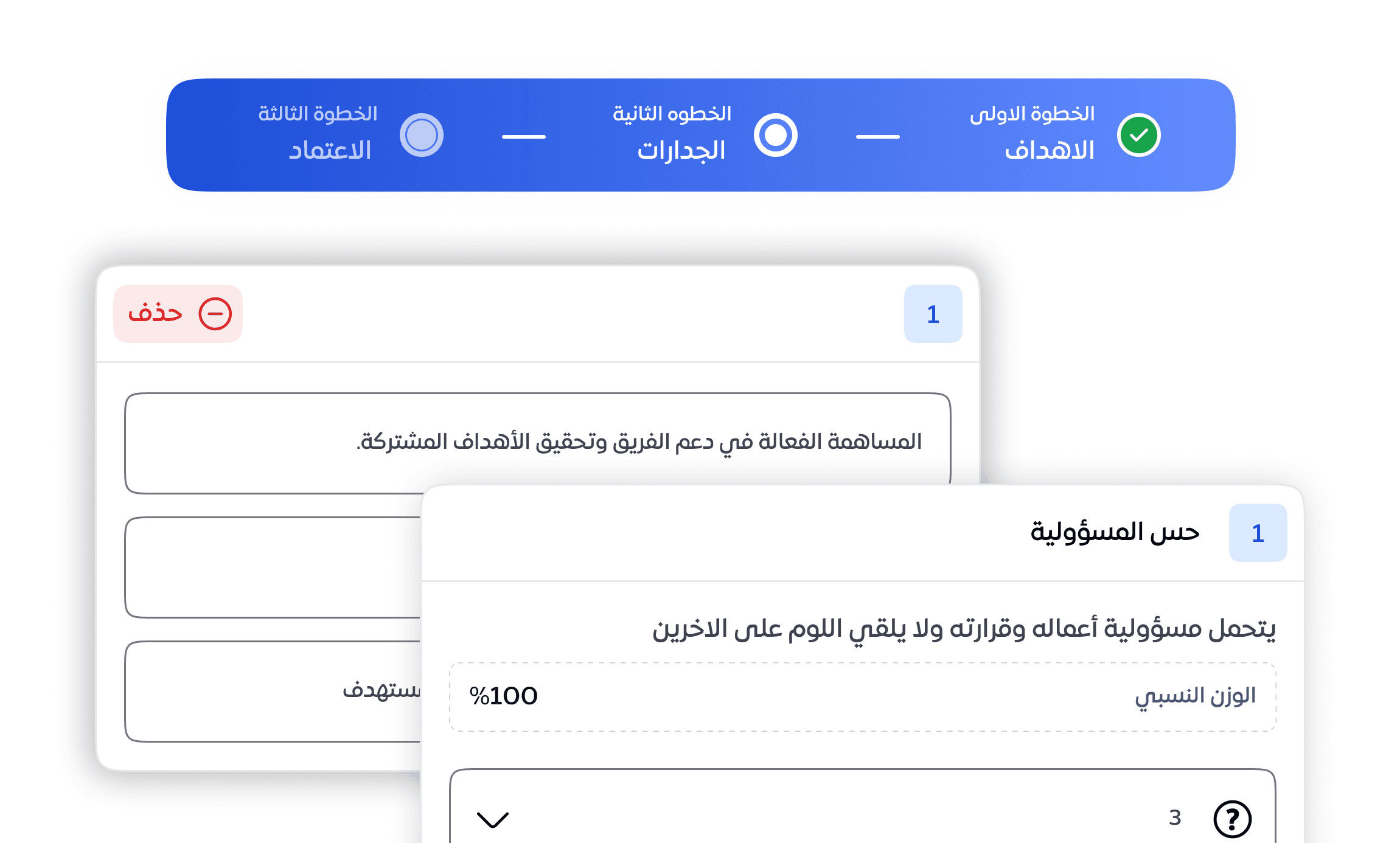The height and width of the screenshot is (843, 1400).
Task: Open the dropdown showing value 3
Action: pos(863,807)
